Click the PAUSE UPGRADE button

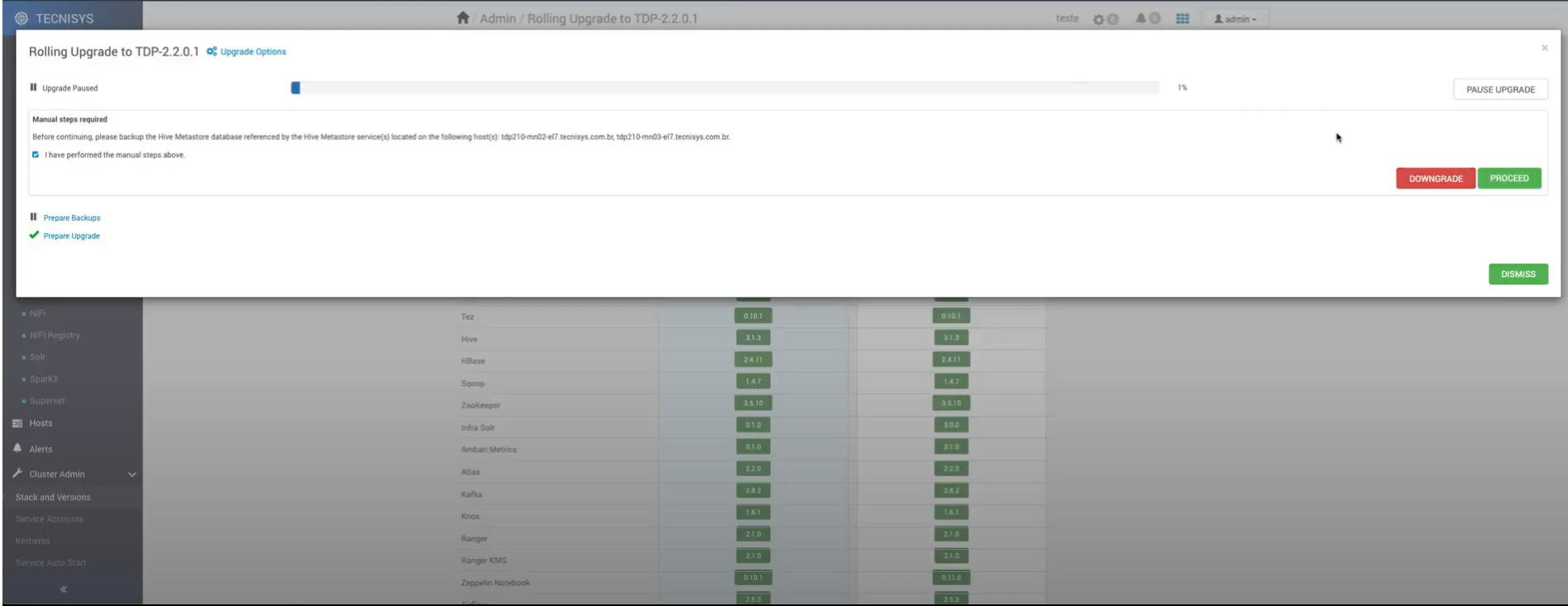pos(1500,89)
